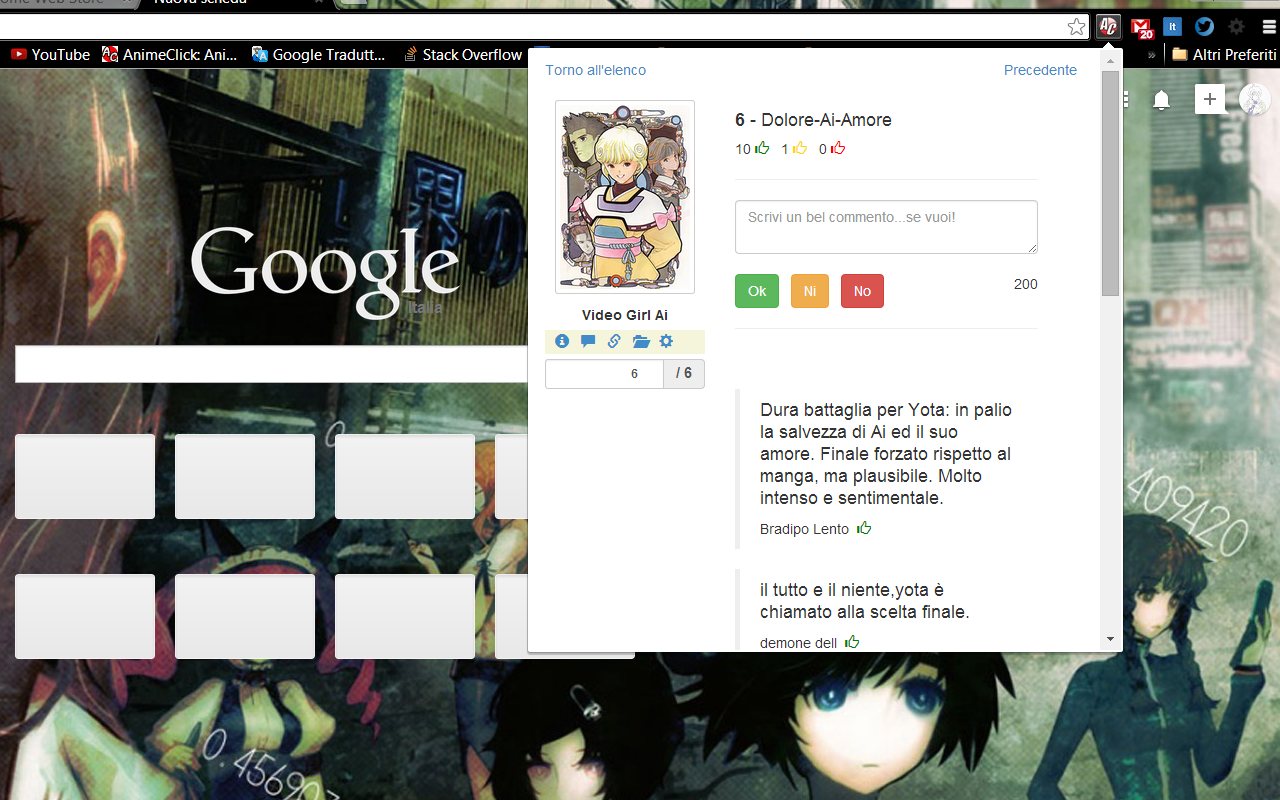This screenshot has width=1280, height=800.
Task: Open Gmail notifier showing 20 unread
Action: (x=1140, y=26)
